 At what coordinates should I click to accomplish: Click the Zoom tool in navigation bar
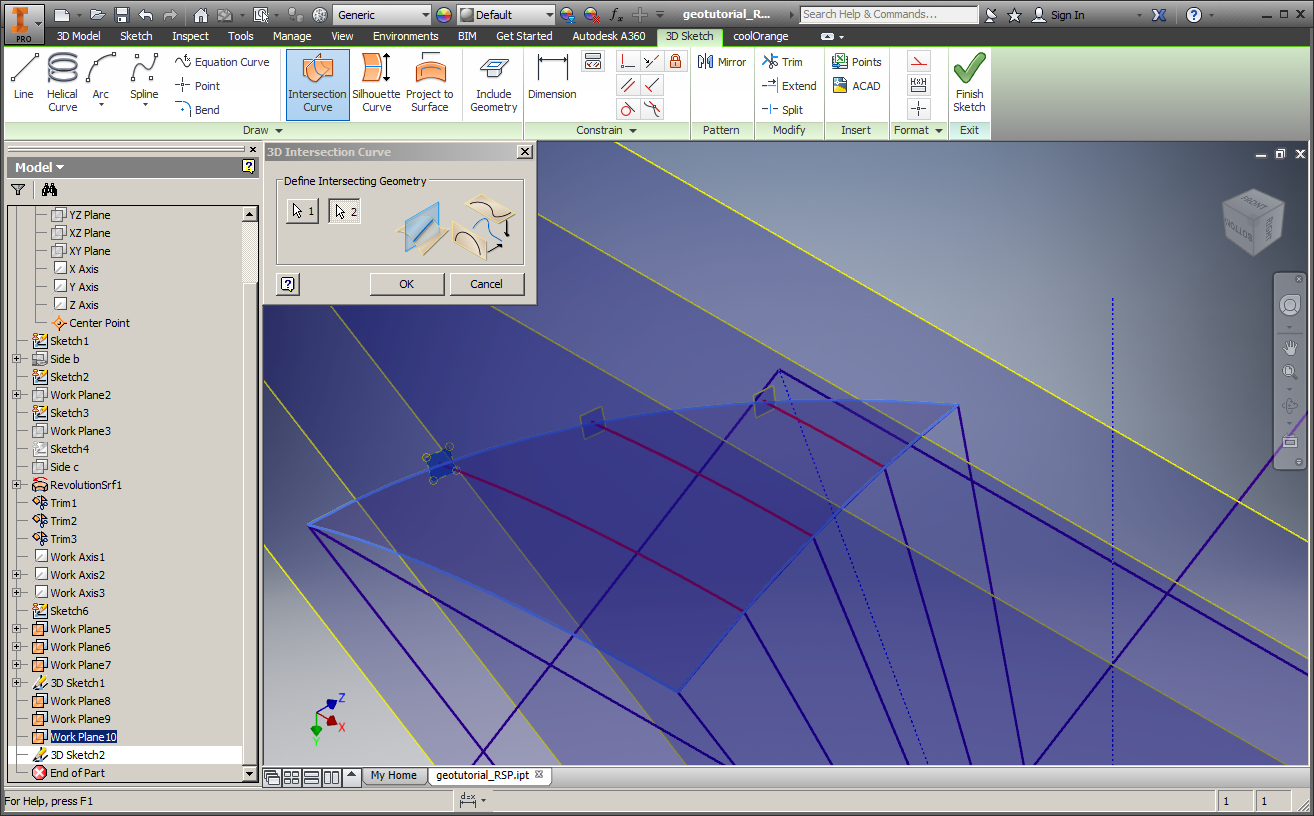1290,373
